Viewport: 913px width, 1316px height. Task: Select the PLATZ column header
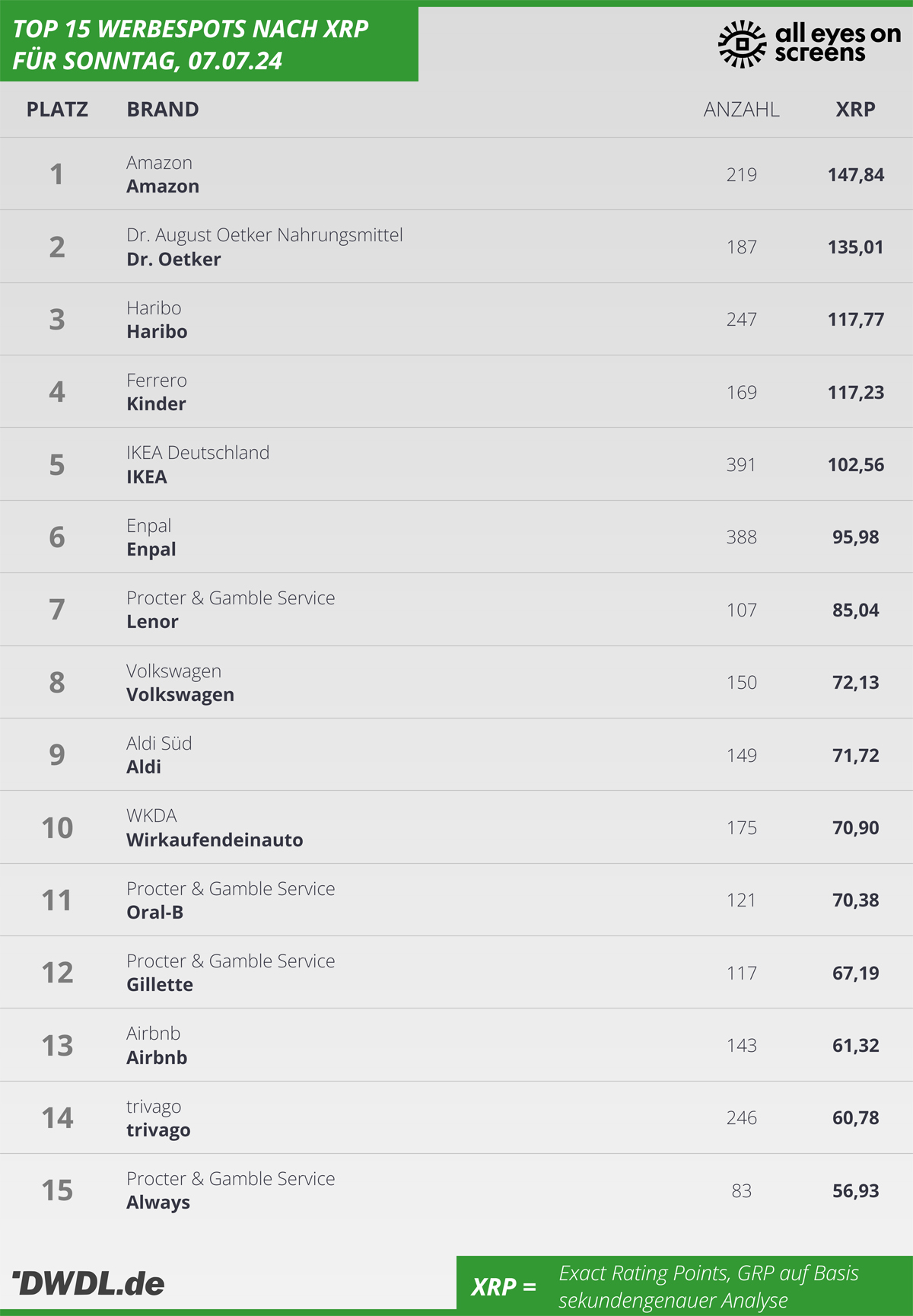(57, 110)
